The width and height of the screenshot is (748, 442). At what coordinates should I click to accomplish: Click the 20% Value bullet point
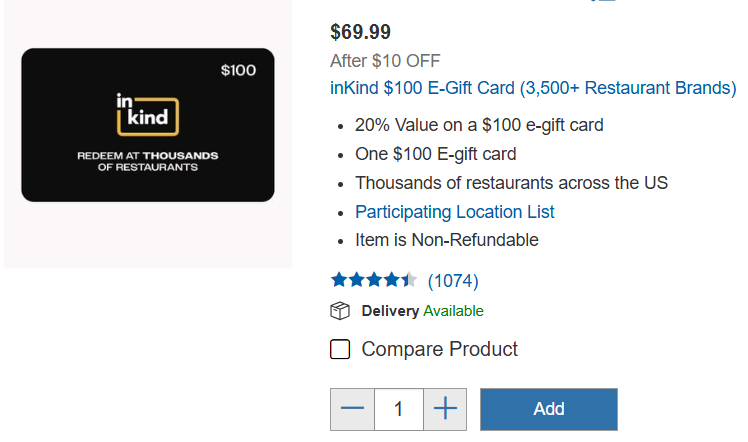pyautogui.click(x=479, y=126)
